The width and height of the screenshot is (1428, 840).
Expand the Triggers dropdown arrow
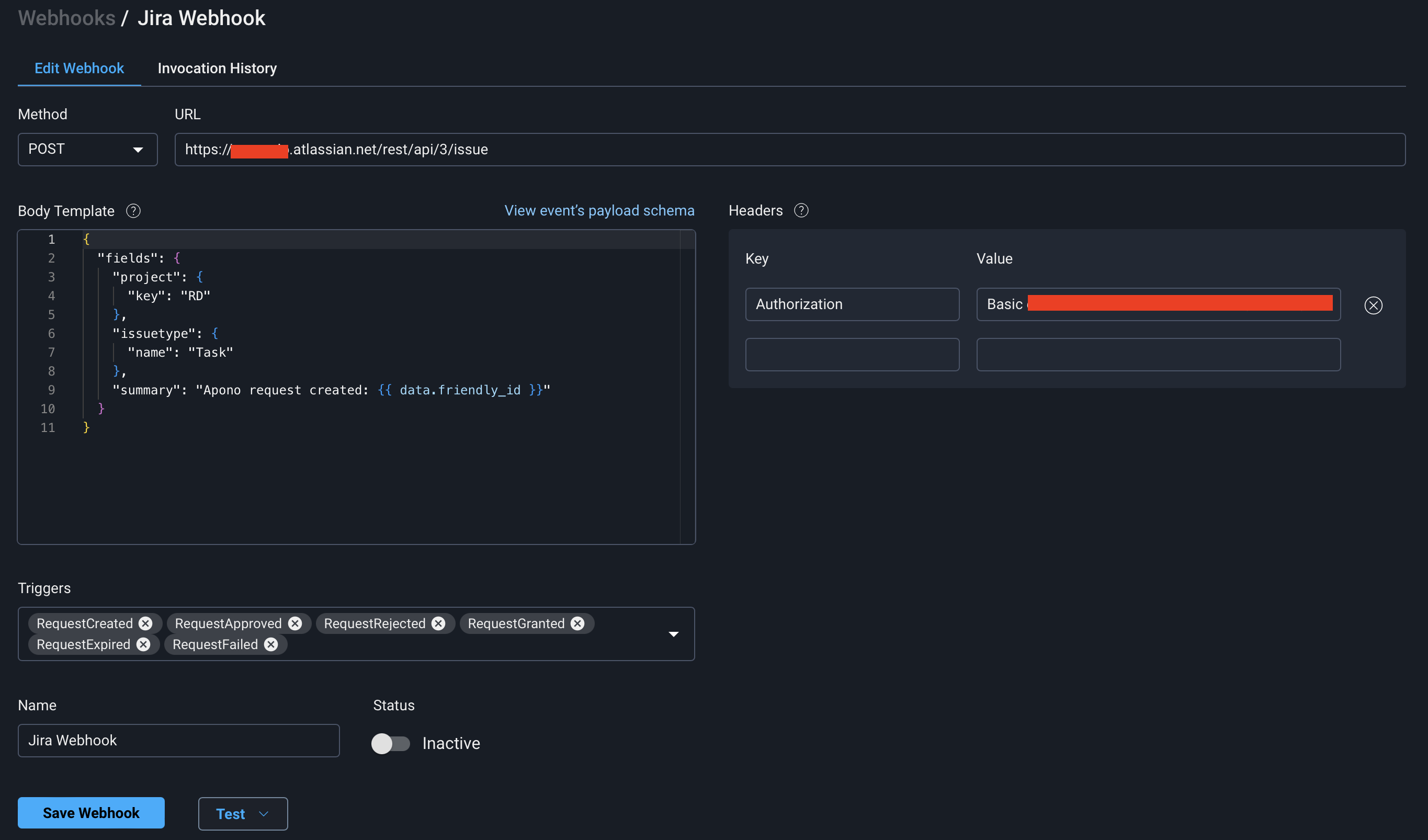(x=673, y=634)
